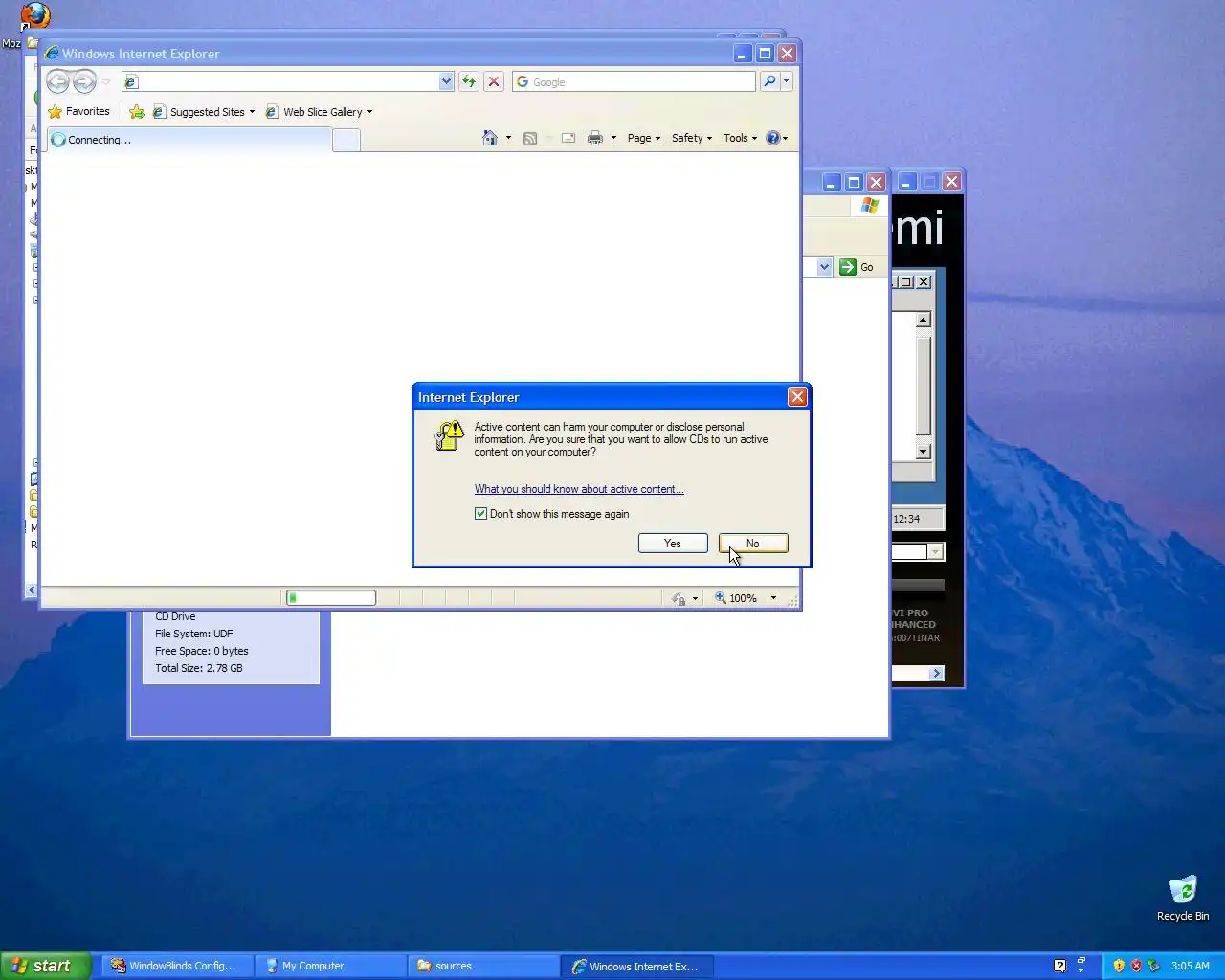Viewport: 1225px width, 980px height.
Task: Expand the Web Slice Gallery dropdown
Action: point(369,112)
